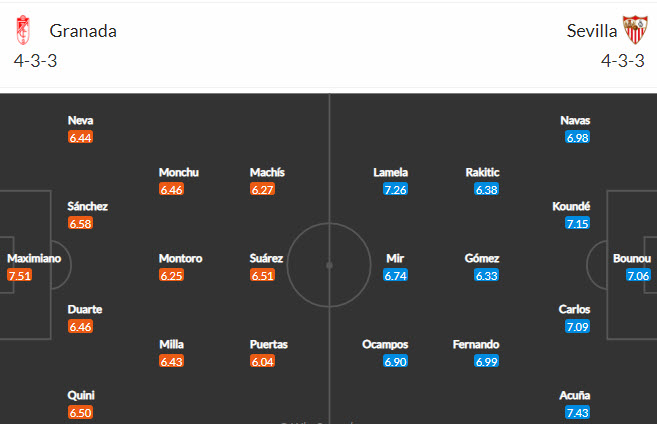The image size is (657, 424).
Task: Click Fernando's 6.99 rating badge
Action: tap(487, 361)
